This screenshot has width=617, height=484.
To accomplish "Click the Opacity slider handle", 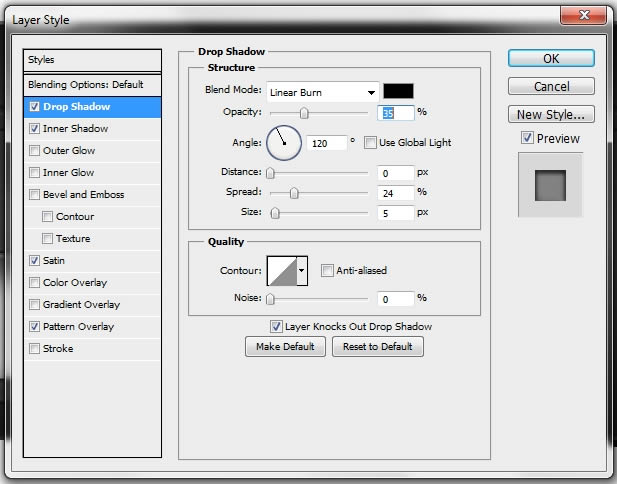I will point(304,113).
